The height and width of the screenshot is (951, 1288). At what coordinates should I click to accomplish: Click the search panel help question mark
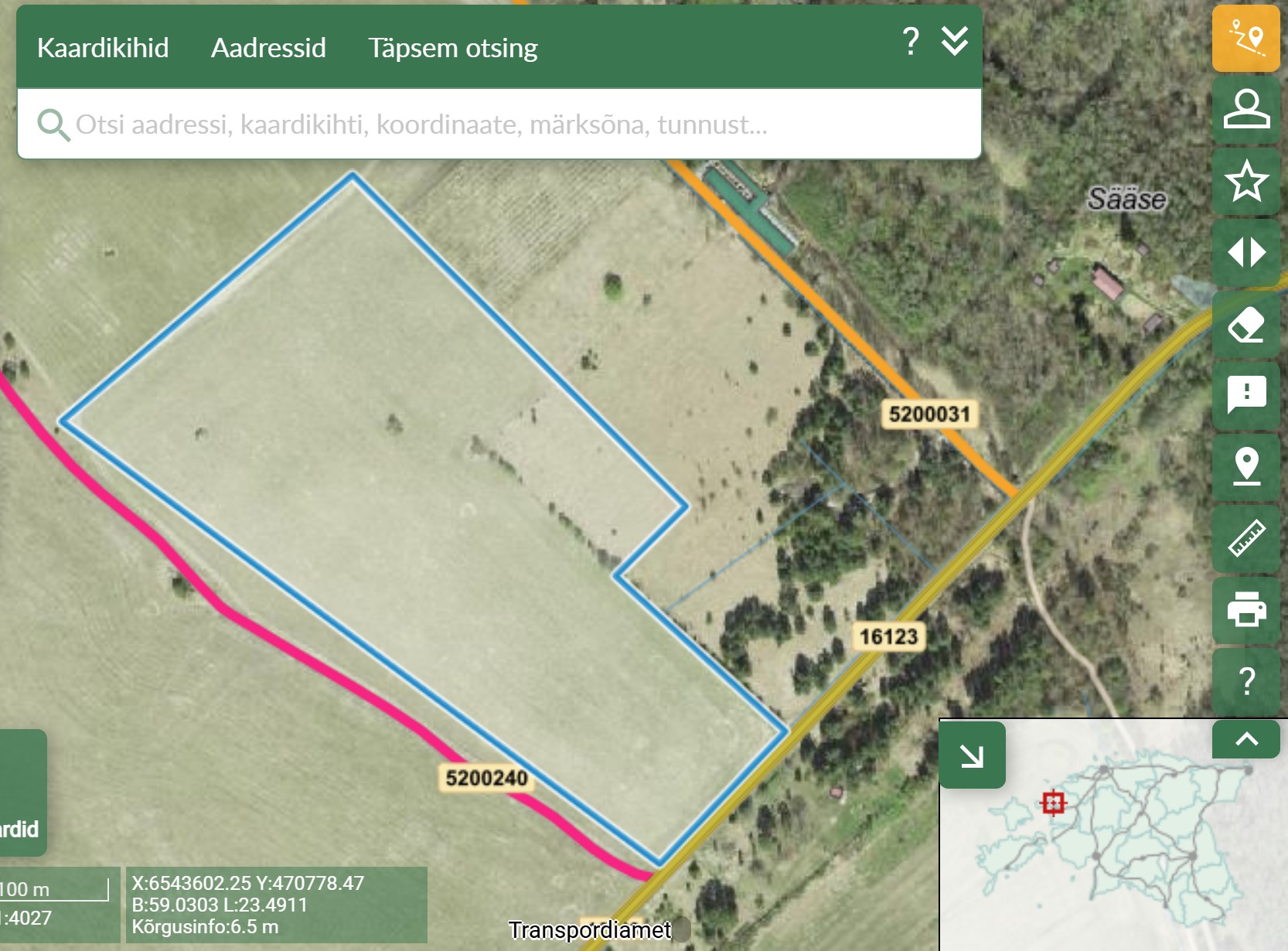911,41
